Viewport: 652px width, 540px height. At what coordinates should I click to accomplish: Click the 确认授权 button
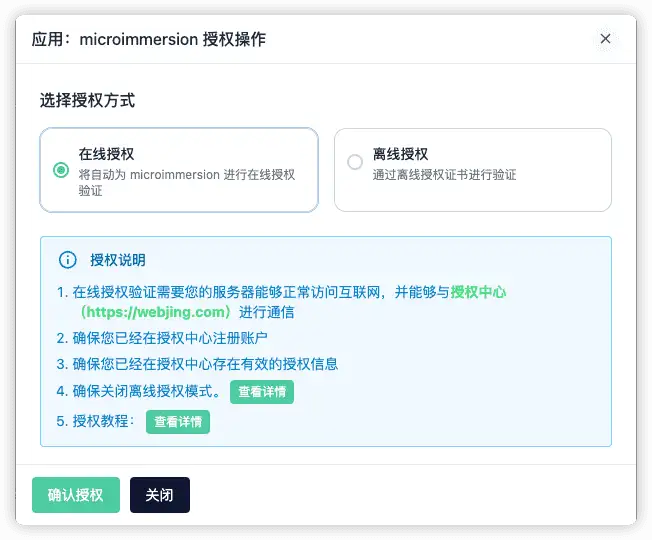[x=76, y=495]
